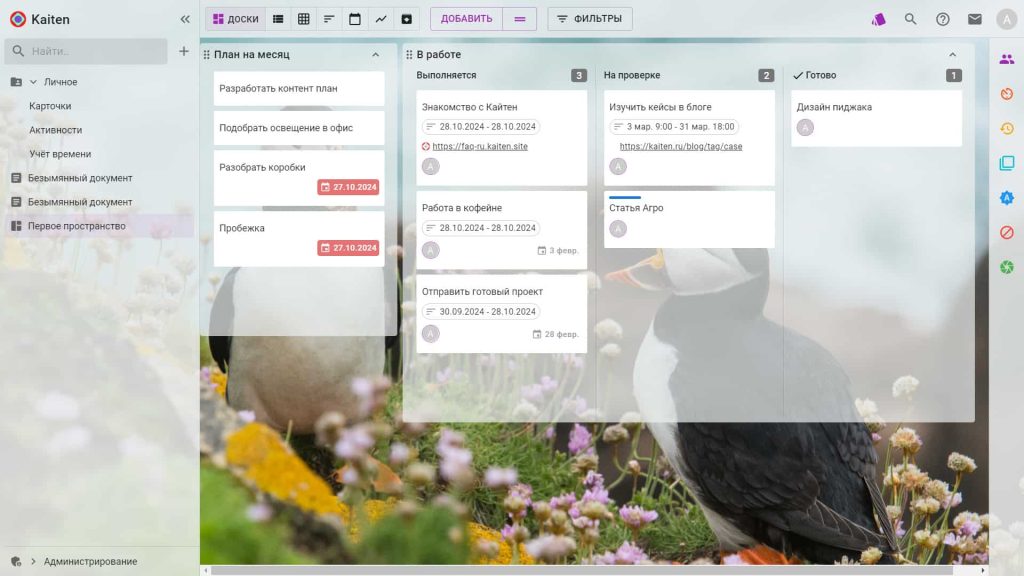Image resolution: width=1024 pixels, height=576 pixels.
Task: Click the lane option next to ДОБАВИТЬ
Action: [x=520, y=19]
